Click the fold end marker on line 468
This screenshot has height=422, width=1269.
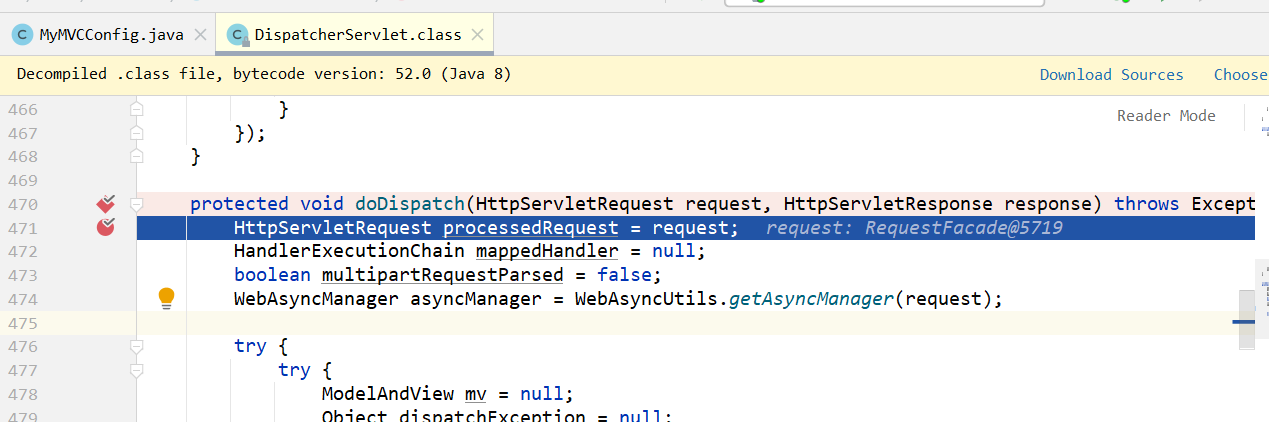point(137,157)
